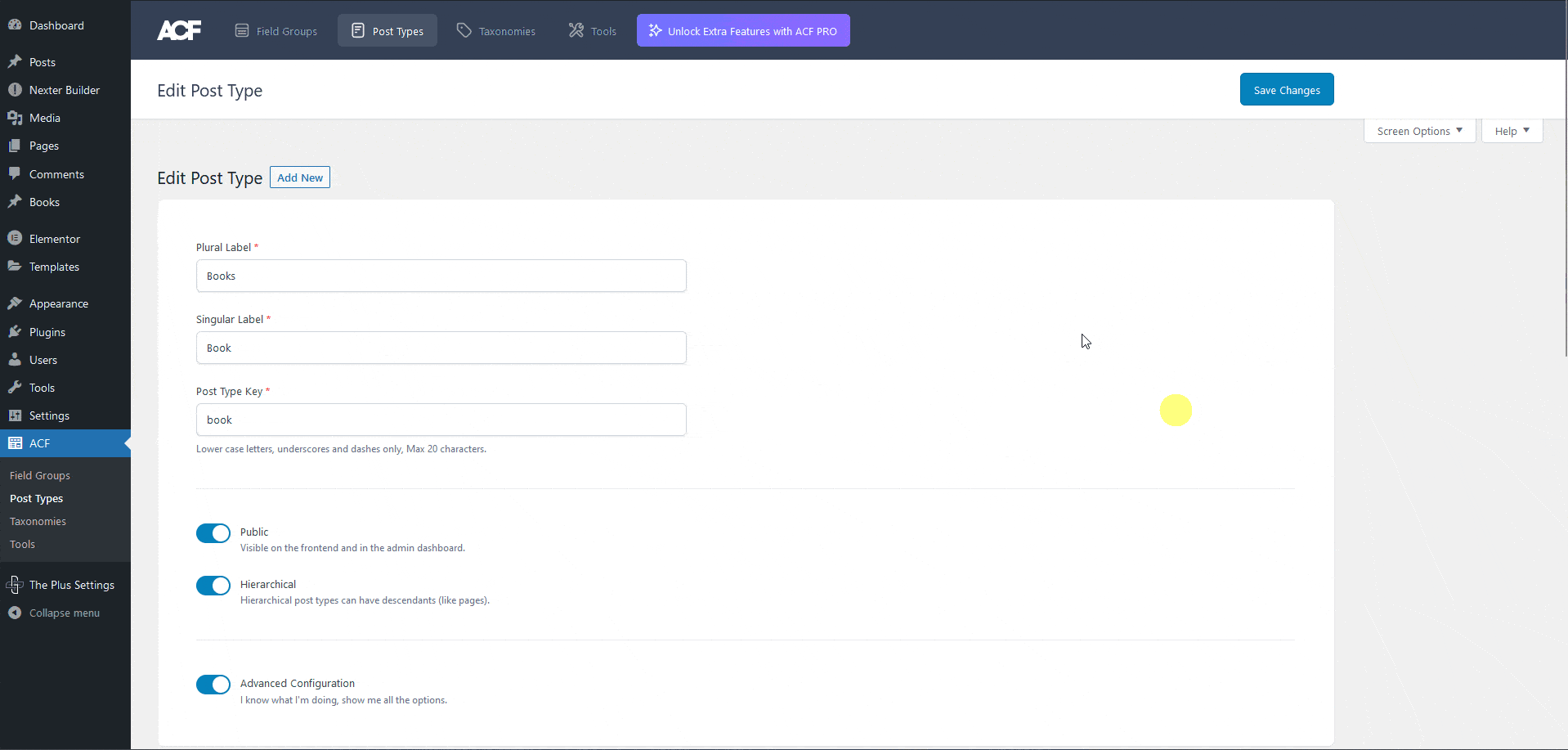Click the ACF logo in the top bar

178,30
